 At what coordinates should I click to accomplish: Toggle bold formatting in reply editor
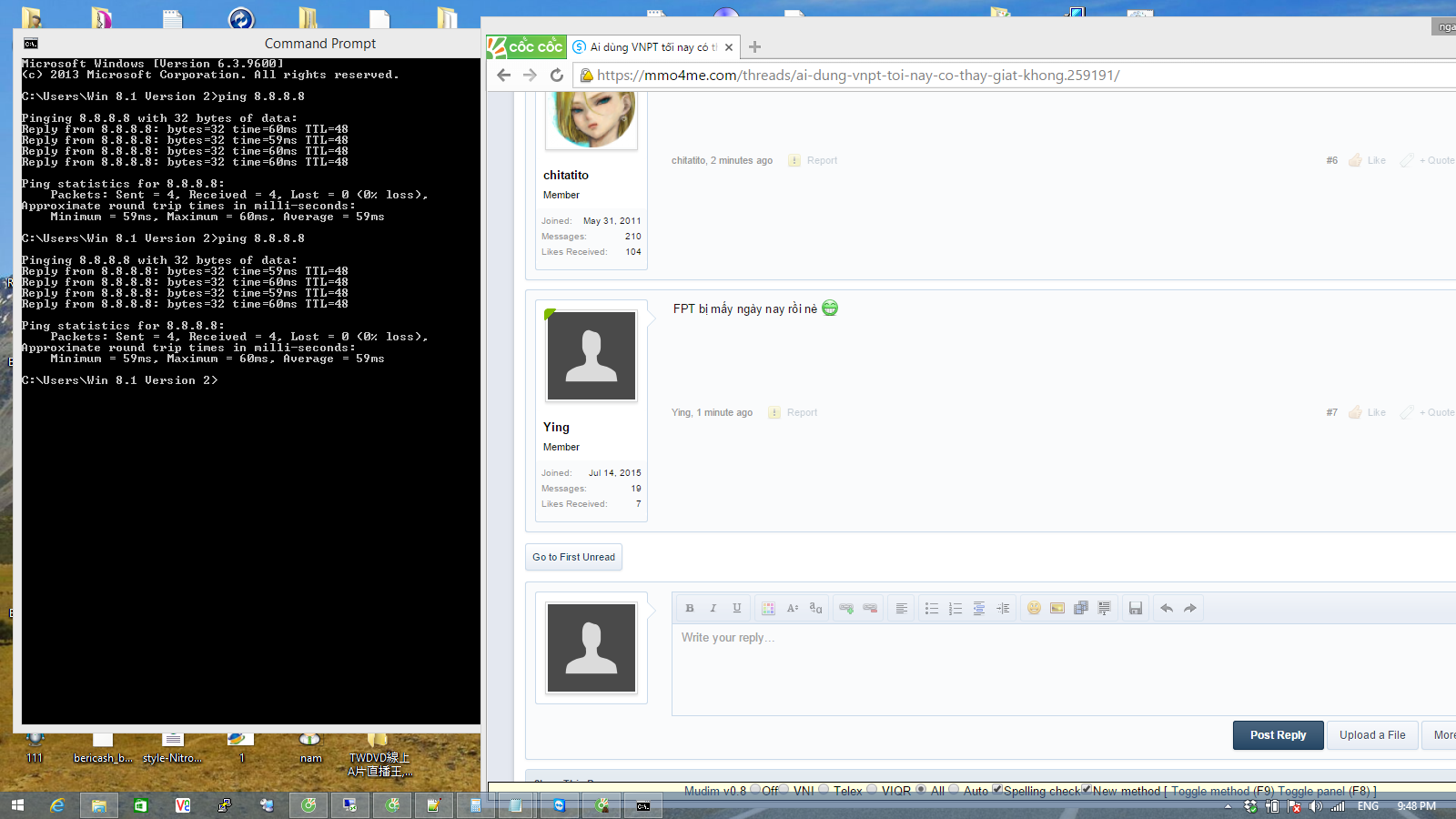690,608
